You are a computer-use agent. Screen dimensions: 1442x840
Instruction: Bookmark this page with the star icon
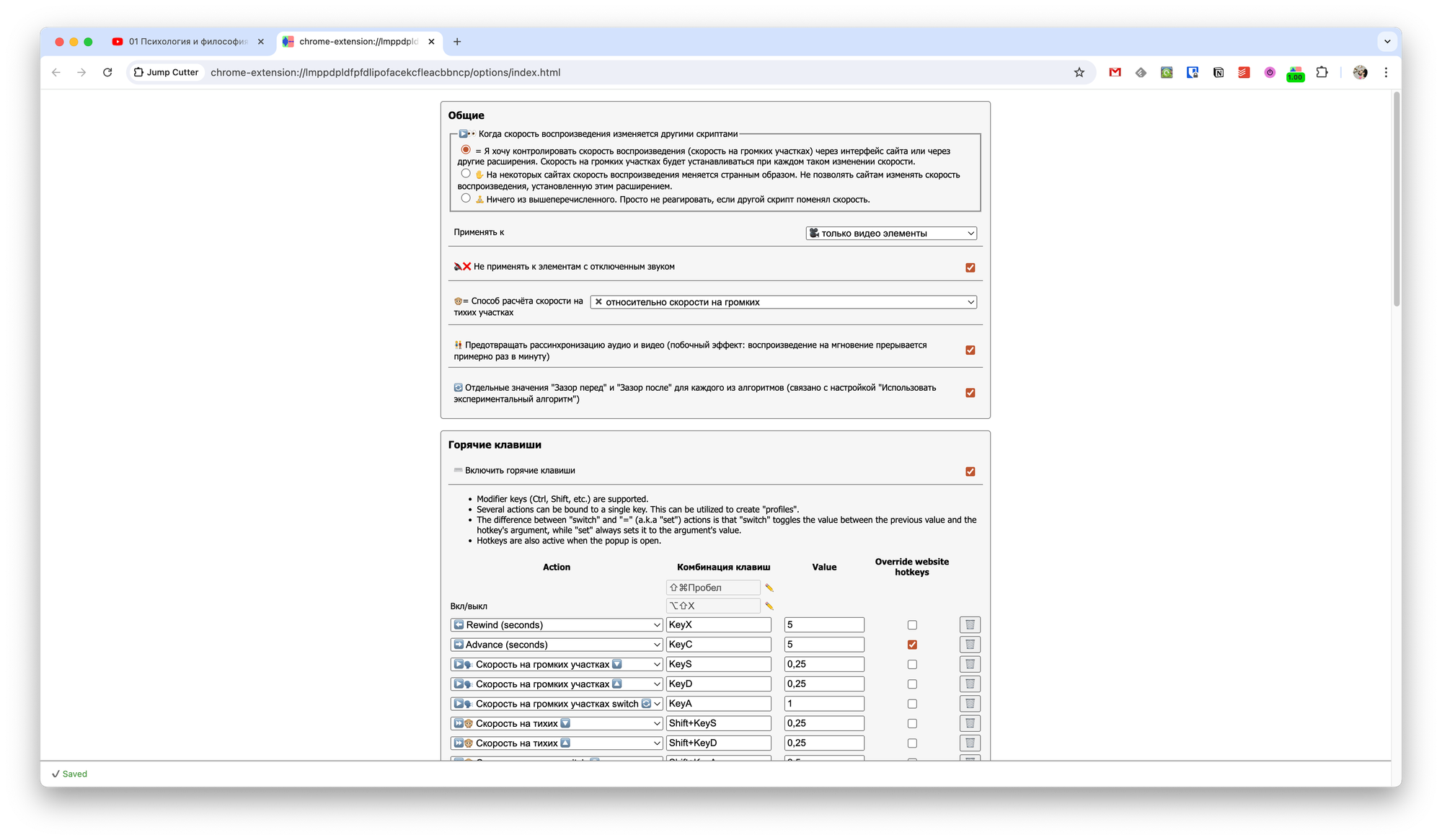coord(1079,72)
